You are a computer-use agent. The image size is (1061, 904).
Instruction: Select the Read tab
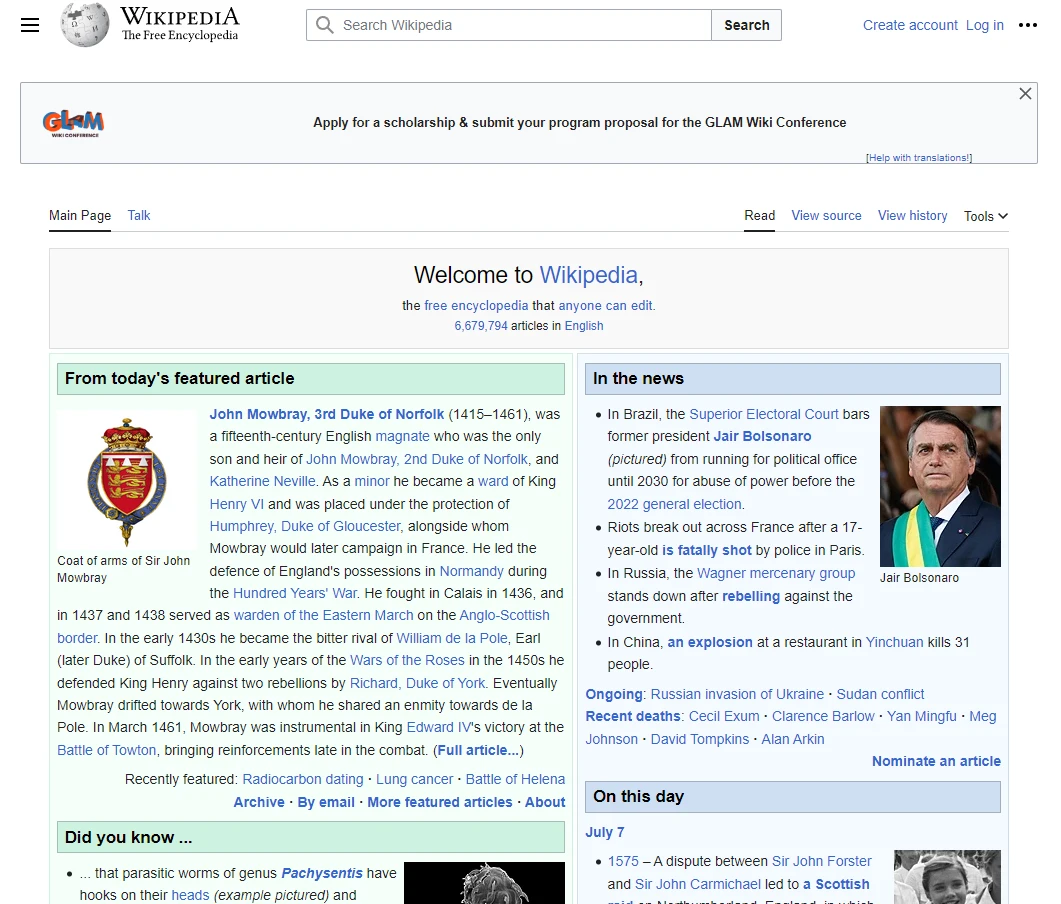pyautogui.click(x=759, y=215)
